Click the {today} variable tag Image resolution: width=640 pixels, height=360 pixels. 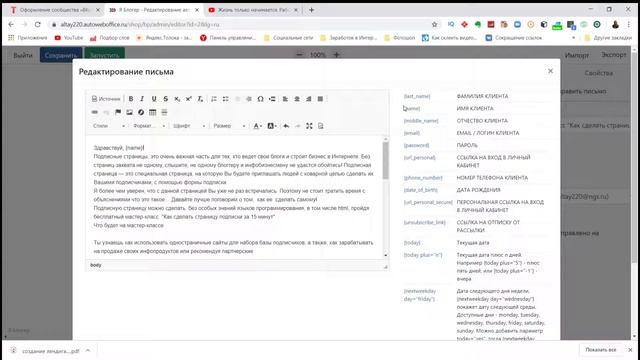click(x=412, y=243)
